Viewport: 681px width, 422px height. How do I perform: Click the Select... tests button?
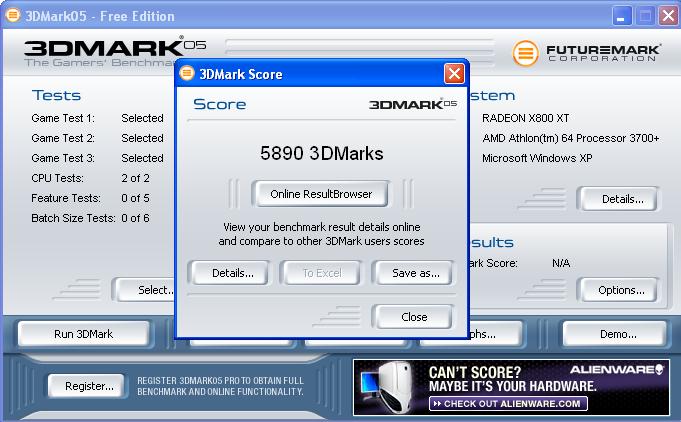[x=145, y=290]
